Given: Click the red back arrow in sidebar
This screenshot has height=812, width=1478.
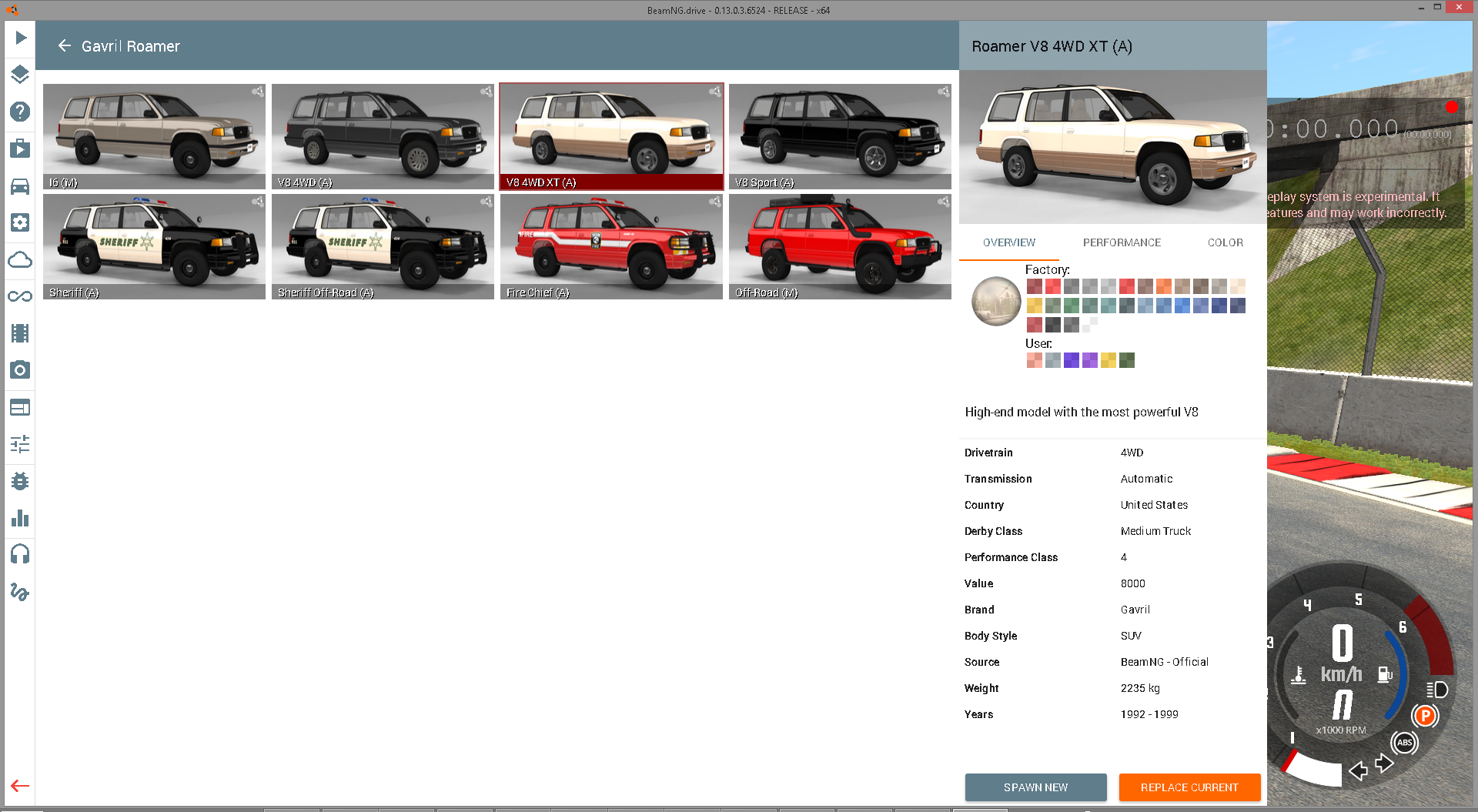Looking at the screenshot, I should pyautogui.click(x=20, y=786).
